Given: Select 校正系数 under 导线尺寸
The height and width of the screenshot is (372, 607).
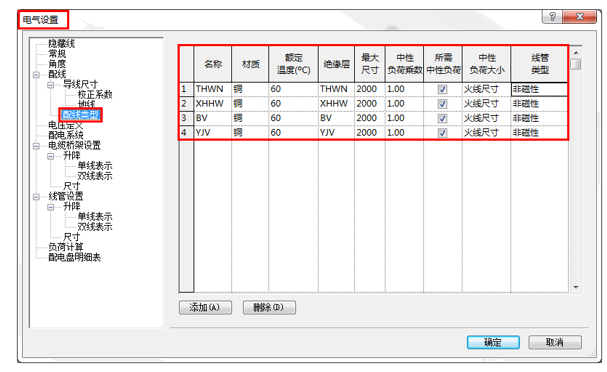Looking at the screenshot, I should tap(95, 94).
